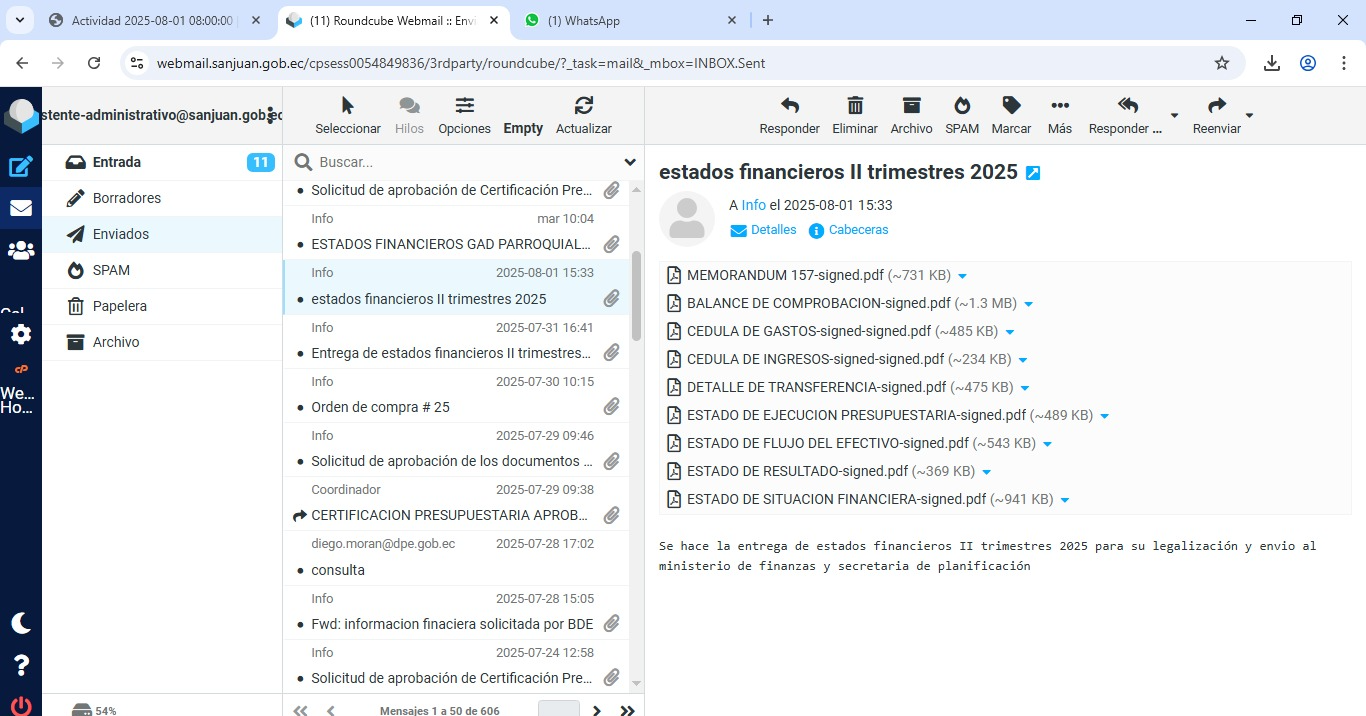Click Actualizar refresh icon

[584, 106]
